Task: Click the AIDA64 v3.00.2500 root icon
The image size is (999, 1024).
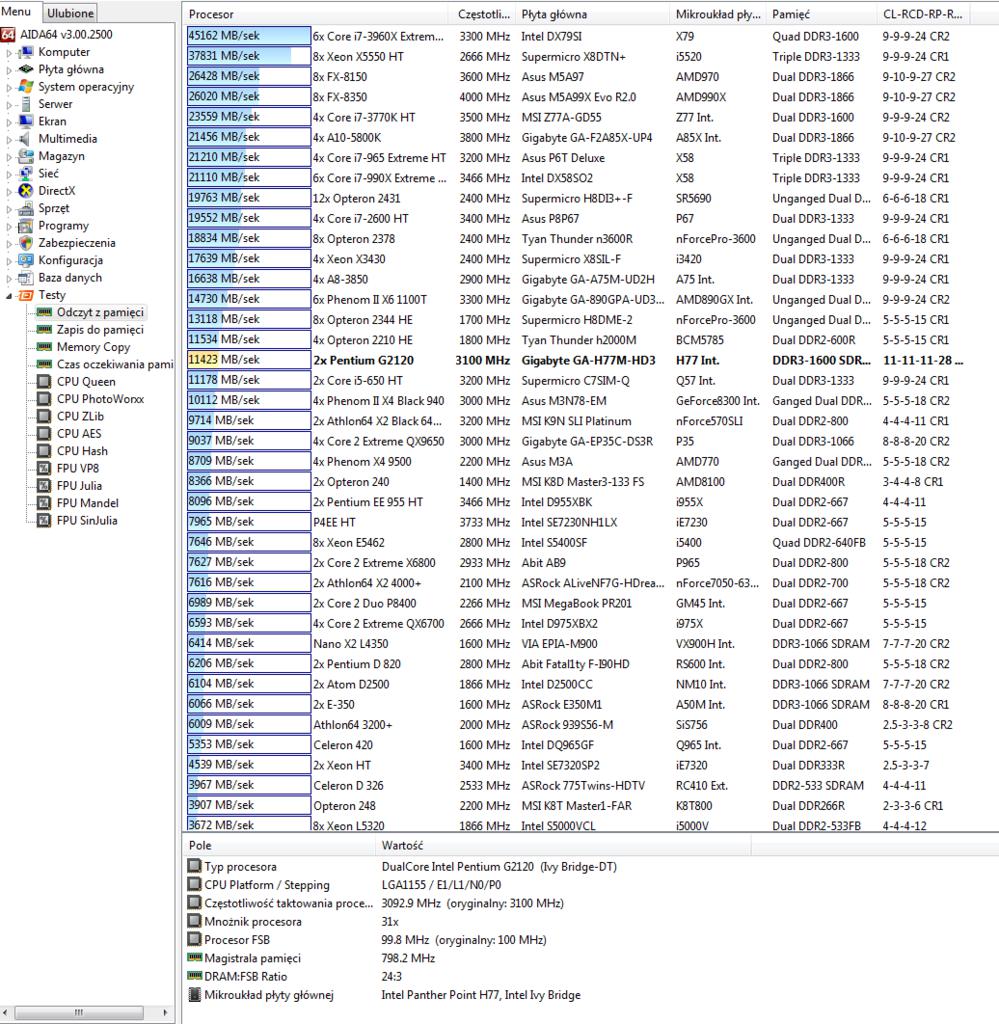Action: click(x=8, y=35)
